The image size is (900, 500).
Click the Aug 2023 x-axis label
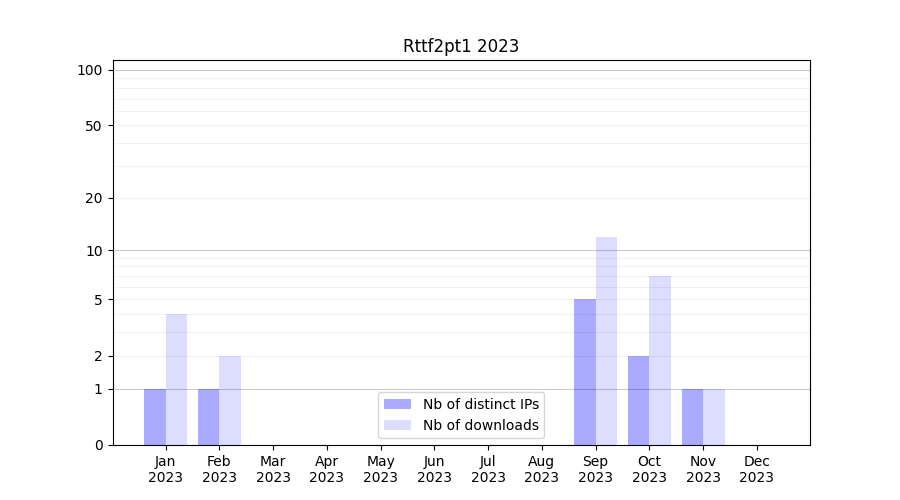point(541,469)
